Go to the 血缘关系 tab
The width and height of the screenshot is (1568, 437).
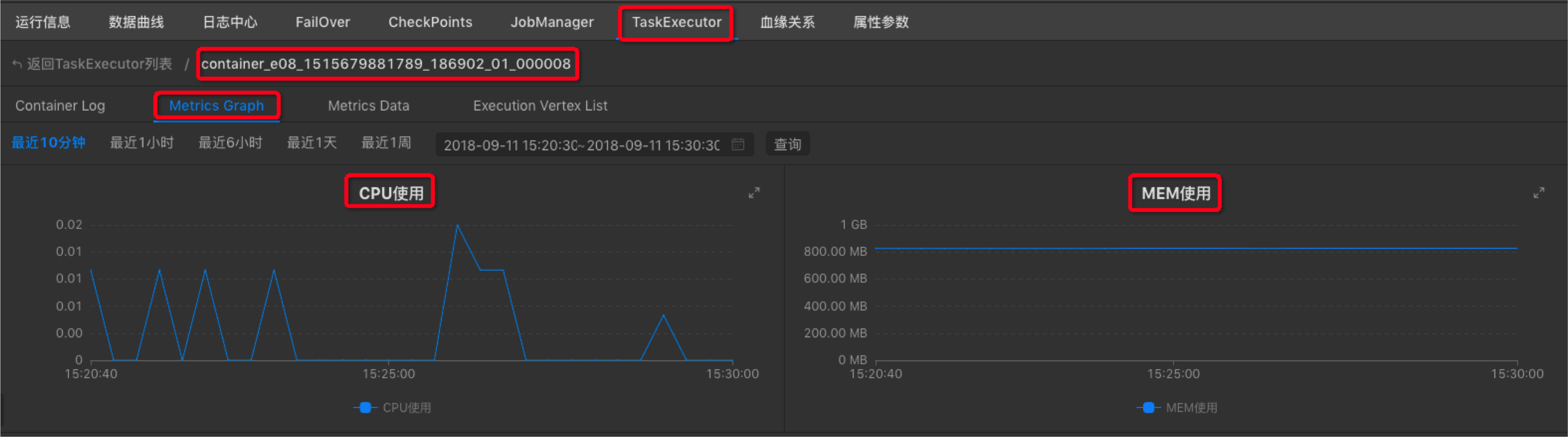pos(788,22)
